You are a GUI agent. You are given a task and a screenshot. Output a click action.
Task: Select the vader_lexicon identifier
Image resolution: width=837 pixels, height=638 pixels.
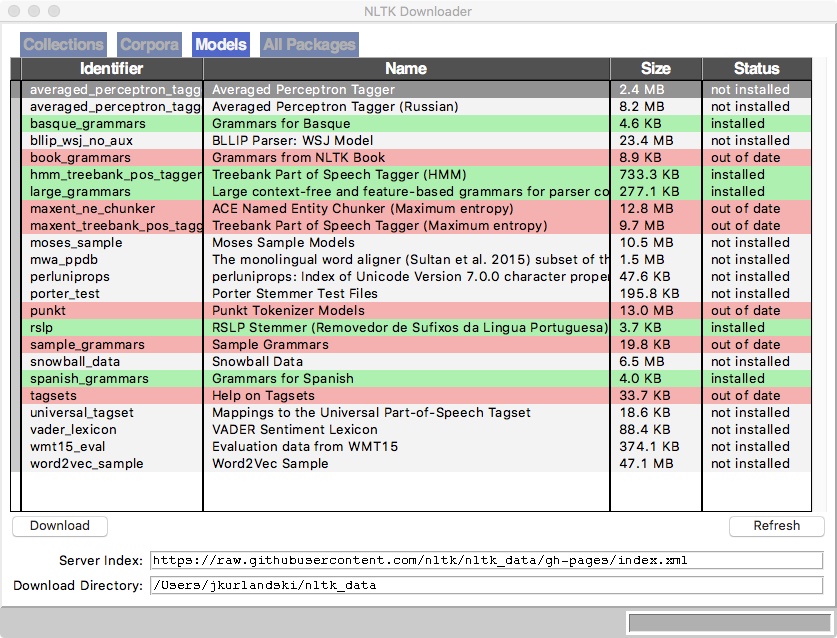[x=73, y=430]
